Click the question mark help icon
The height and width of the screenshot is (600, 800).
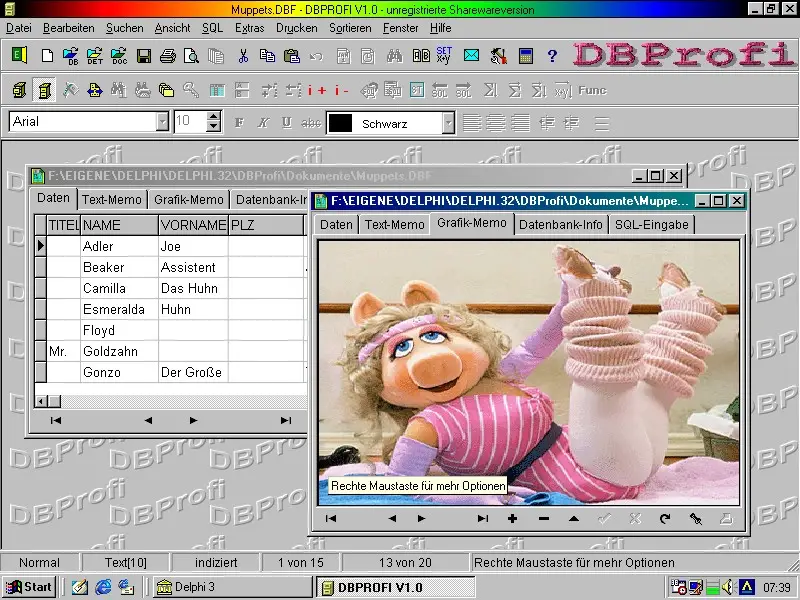[x=552, y=56]
